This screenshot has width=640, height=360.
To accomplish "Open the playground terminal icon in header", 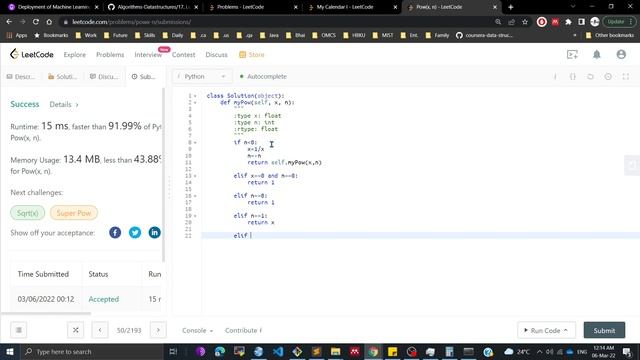I will click(572, 54).
